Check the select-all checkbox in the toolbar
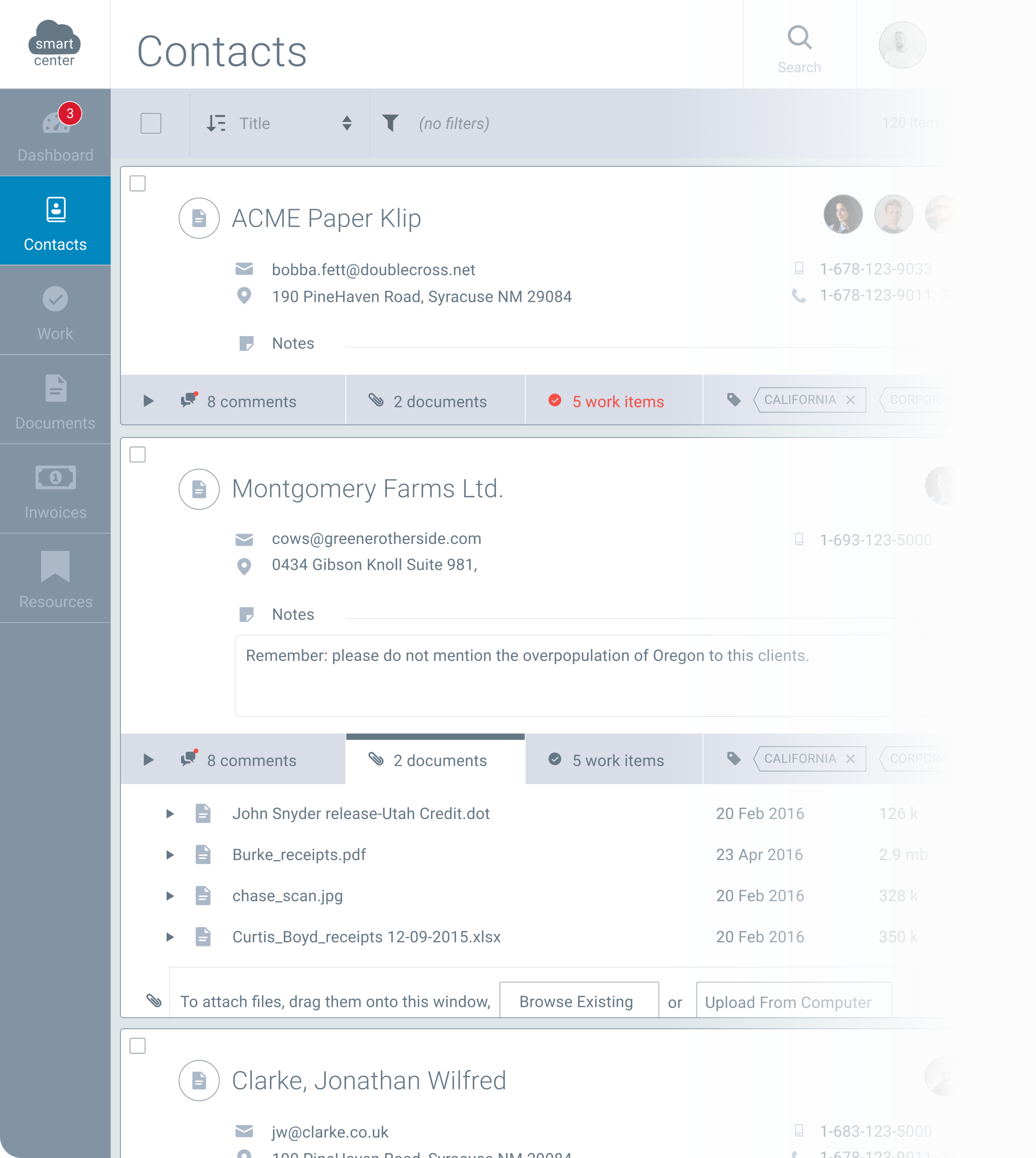The image size is (1036, 1158). (x=151, y=123)
